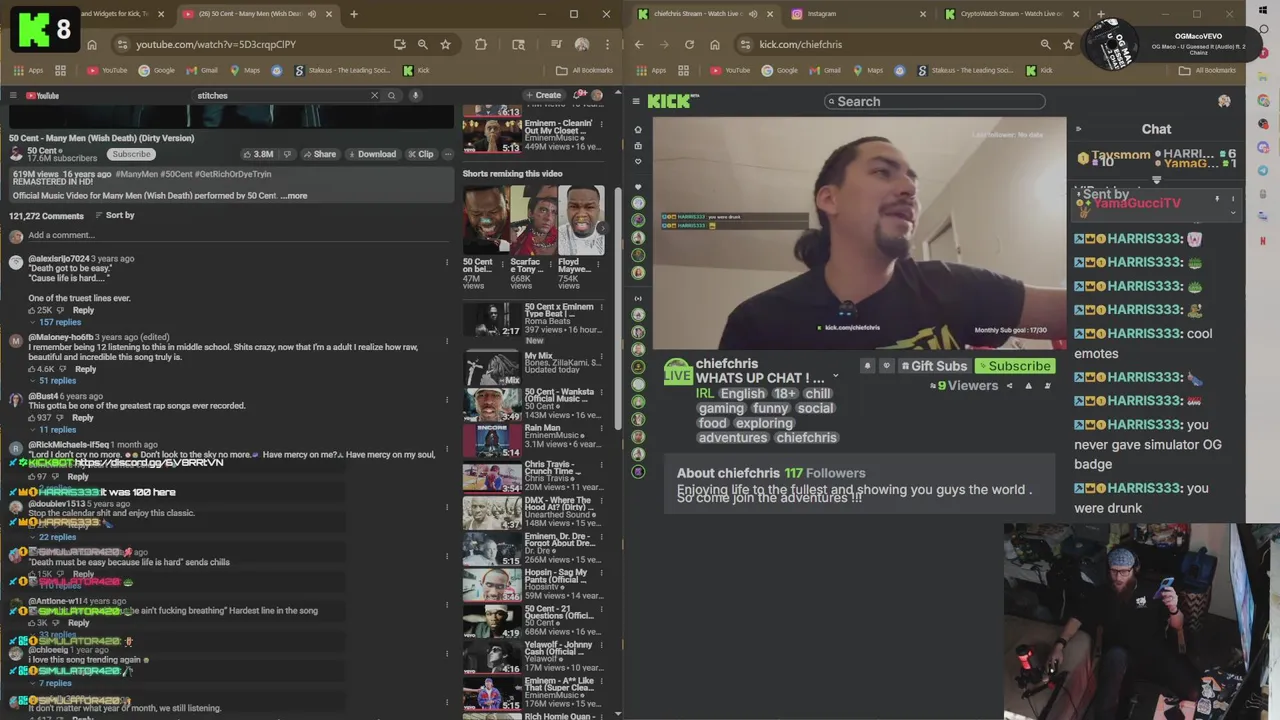
Task: Open Kick profile avatar menu
Action: pos(1224,101)
